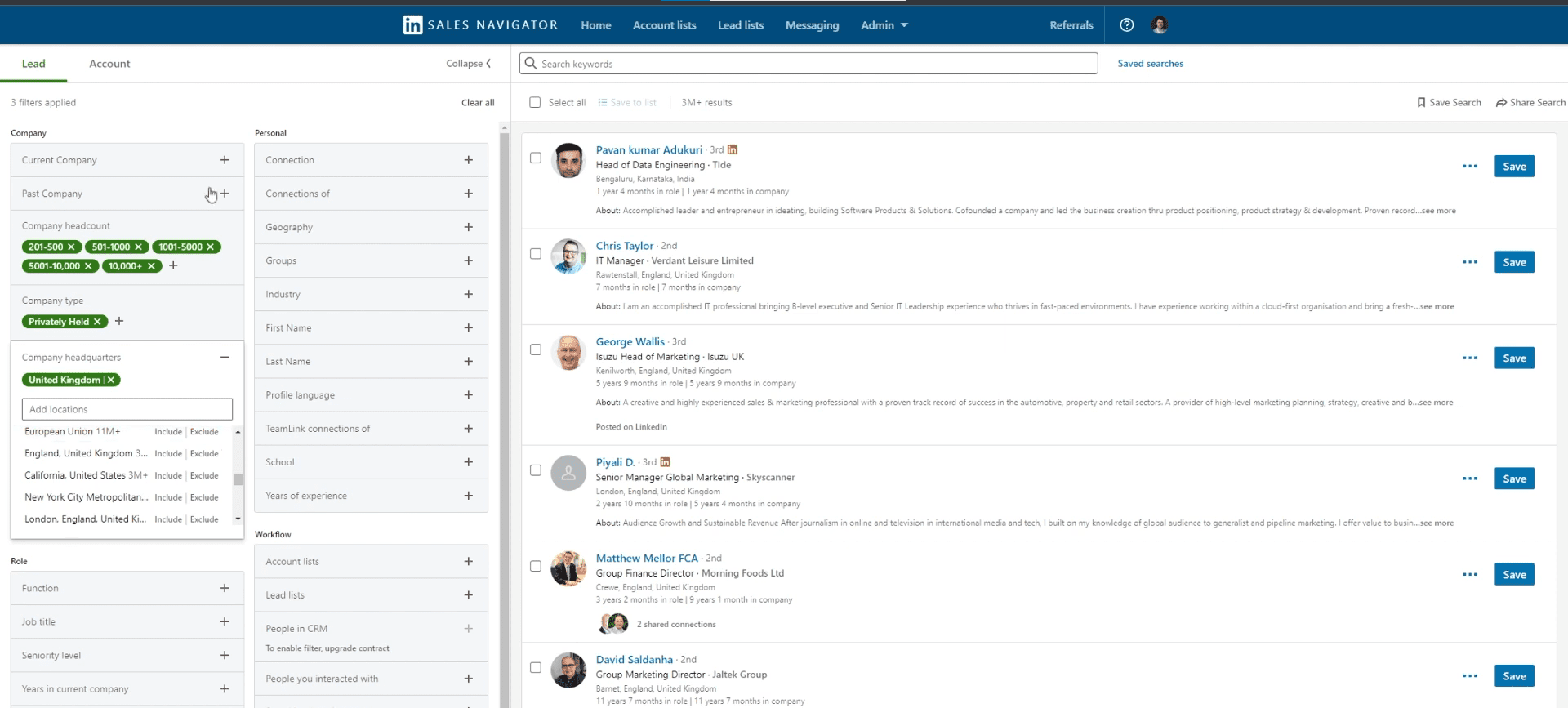Open the Admin dropdown menu

[884, 25]
